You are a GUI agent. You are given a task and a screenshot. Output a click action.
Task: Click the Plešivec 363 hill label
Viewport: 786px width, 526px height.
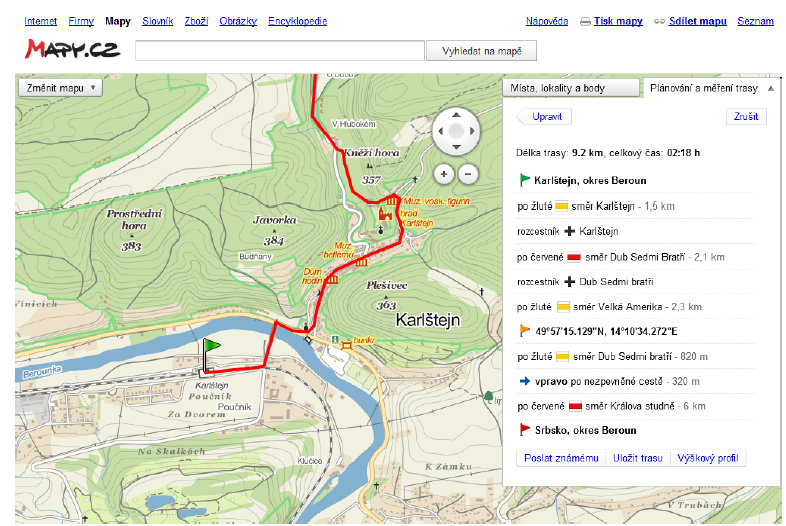click(386, 295)
